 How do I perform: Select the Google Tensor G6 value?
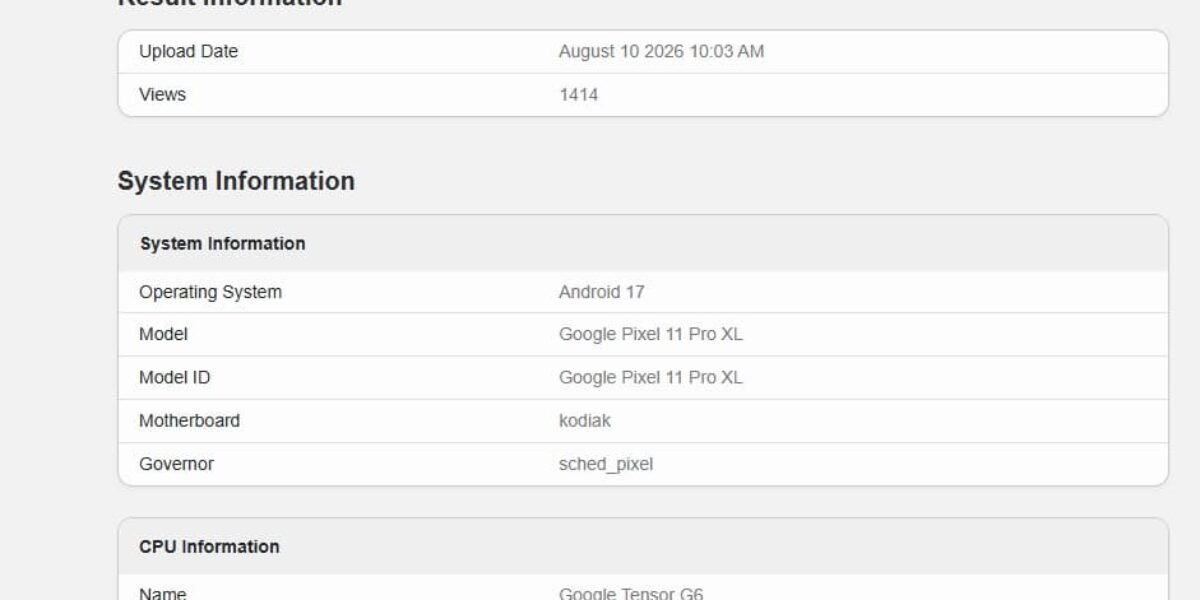tap(631, 593)
